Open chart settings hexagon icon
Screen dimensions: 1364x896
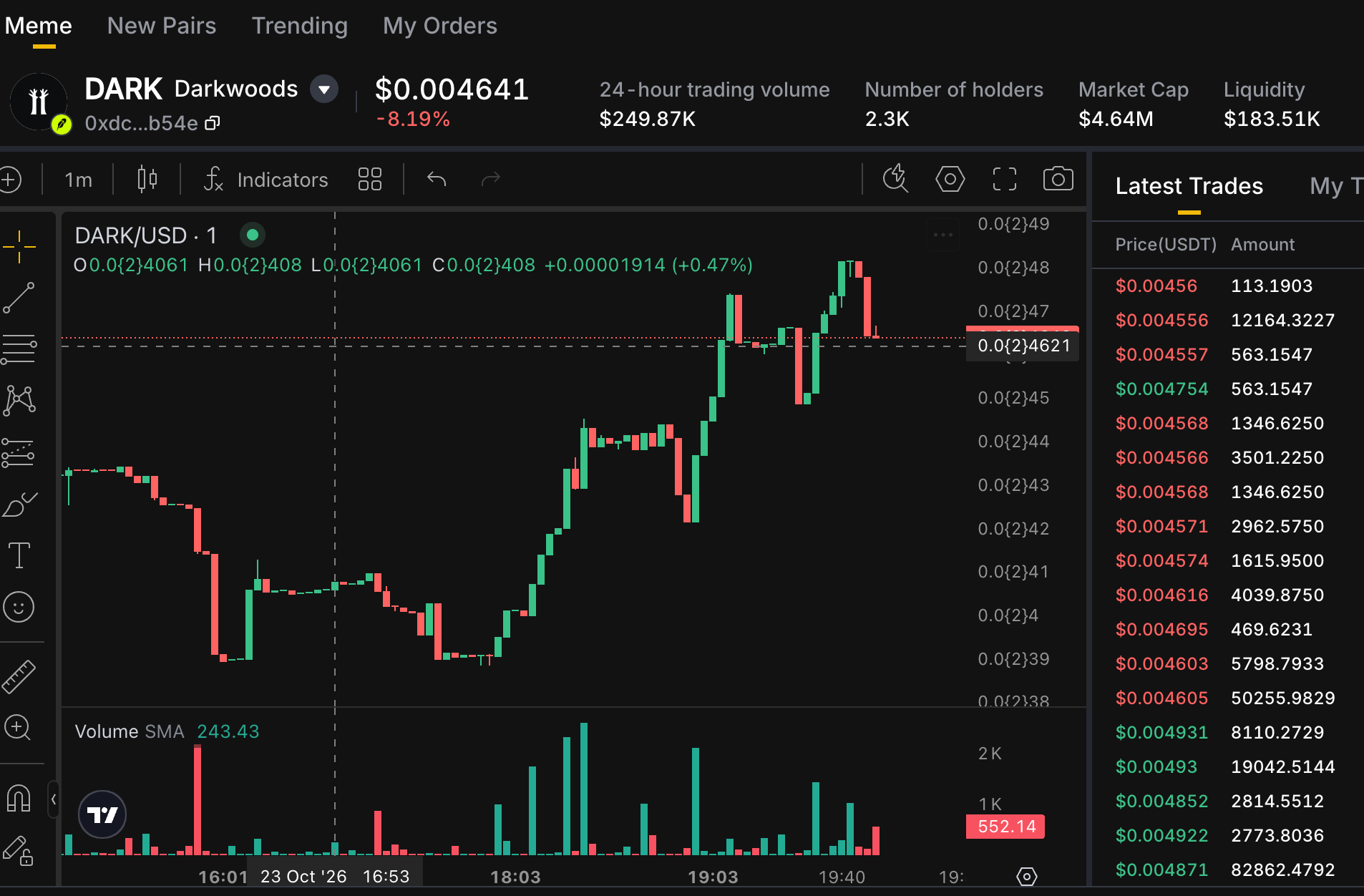coord(950,178)
